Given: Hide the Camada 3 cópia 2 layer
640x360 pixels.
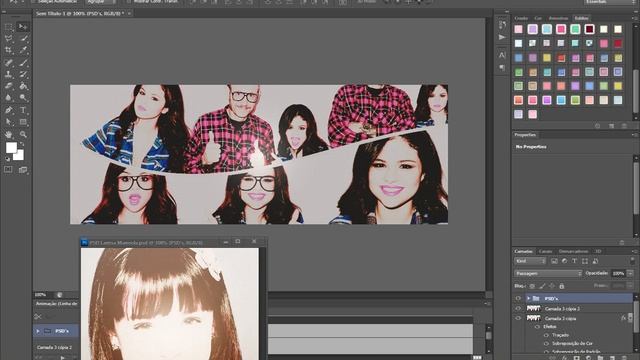Looking at the screenshot, I should [518, 309].
